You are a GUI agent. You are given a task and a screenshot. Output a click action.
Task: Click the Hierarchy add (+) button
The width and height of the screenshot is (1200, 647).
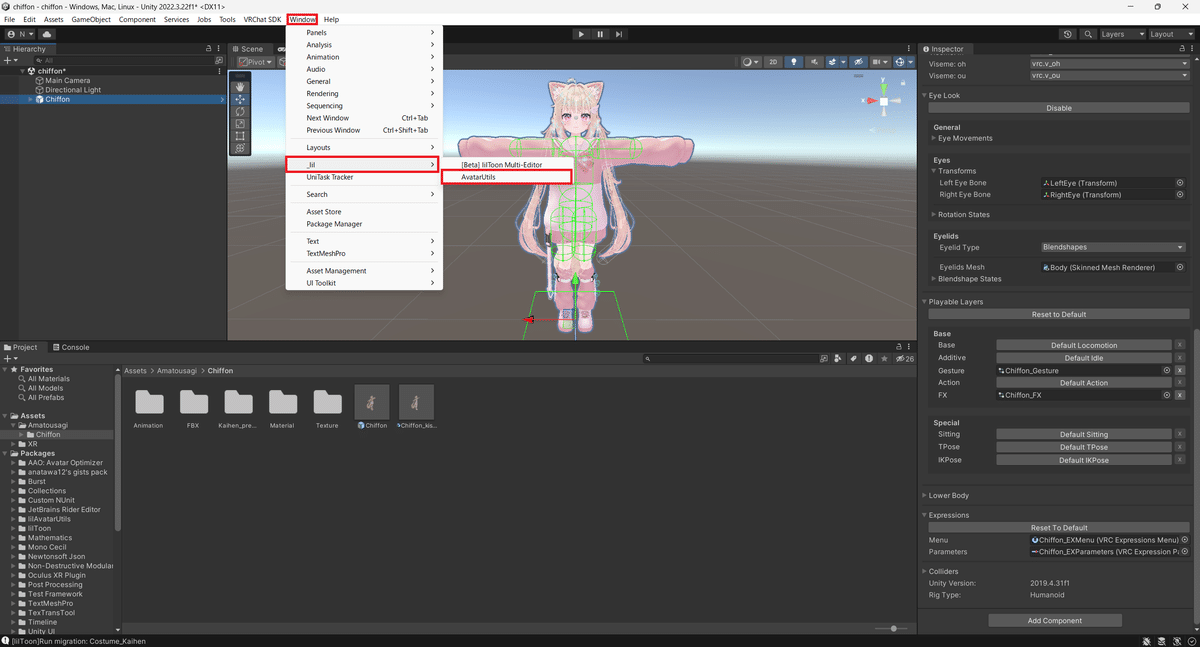click(x=11, y=60)
